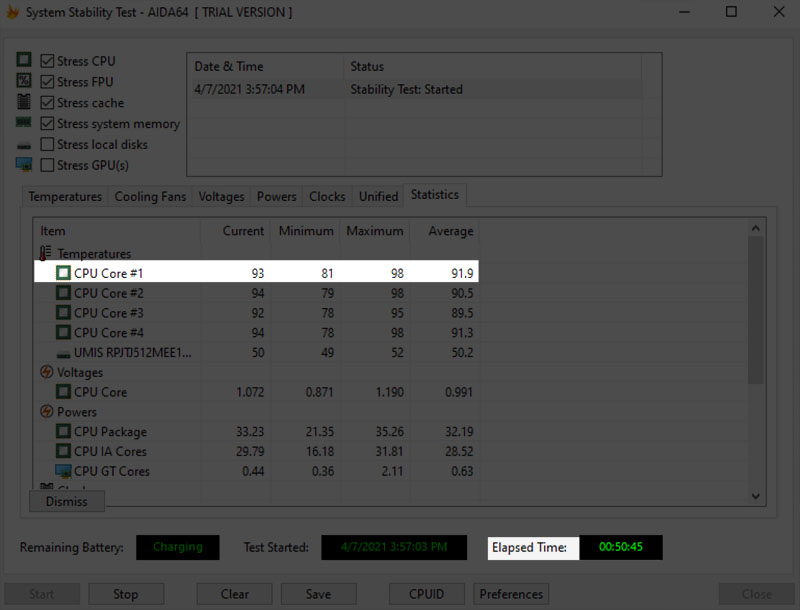800x610 pixels.
Task: Click the Current column header
Action: [235, 231]
